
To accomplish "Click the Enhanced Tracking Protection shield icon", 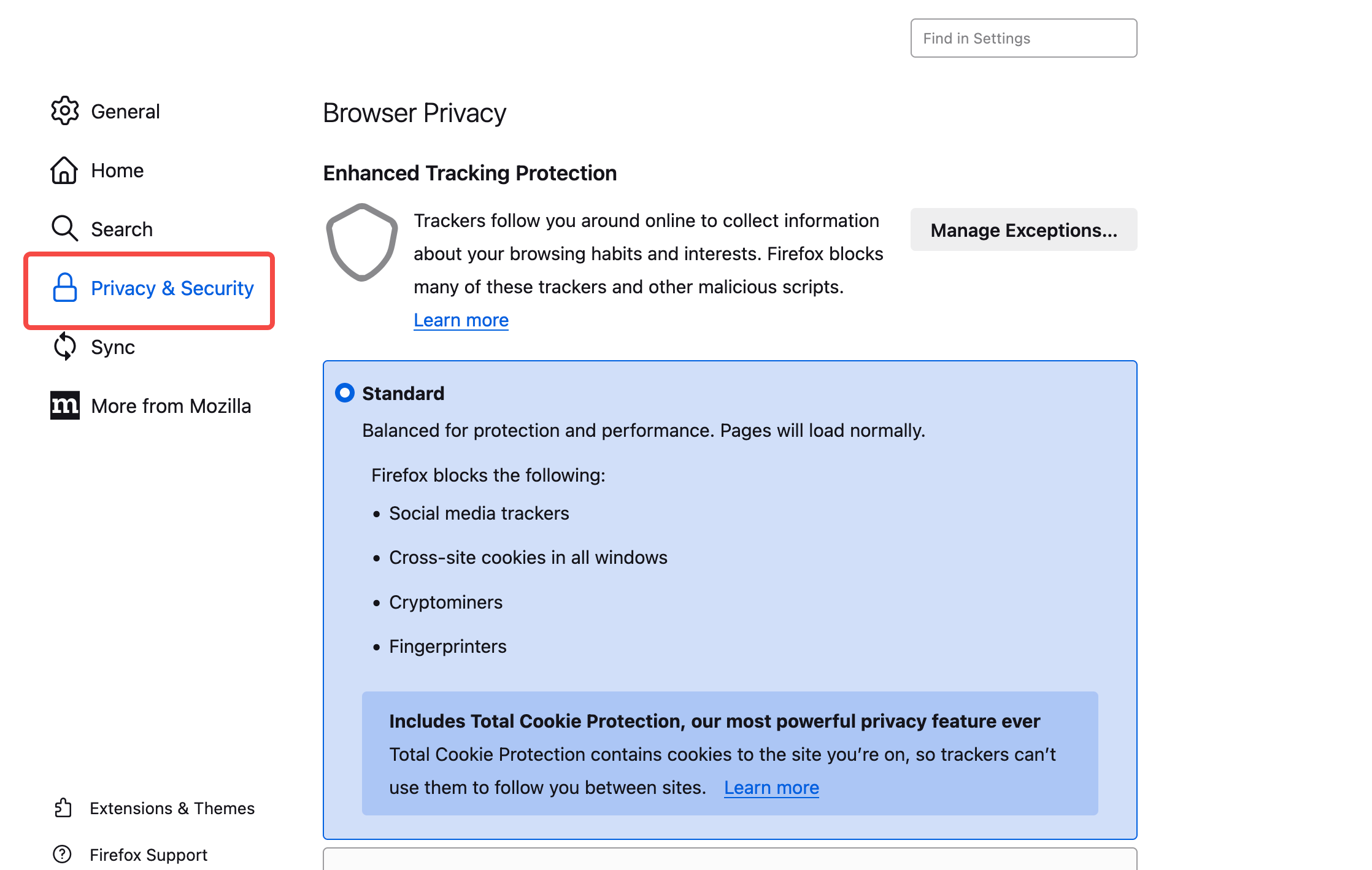I will [361, 242].
